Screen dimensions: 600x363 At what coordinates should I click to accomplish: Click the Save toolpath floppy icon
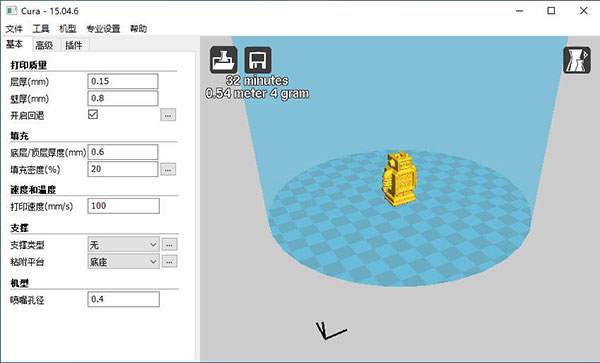tap(258, 60)
